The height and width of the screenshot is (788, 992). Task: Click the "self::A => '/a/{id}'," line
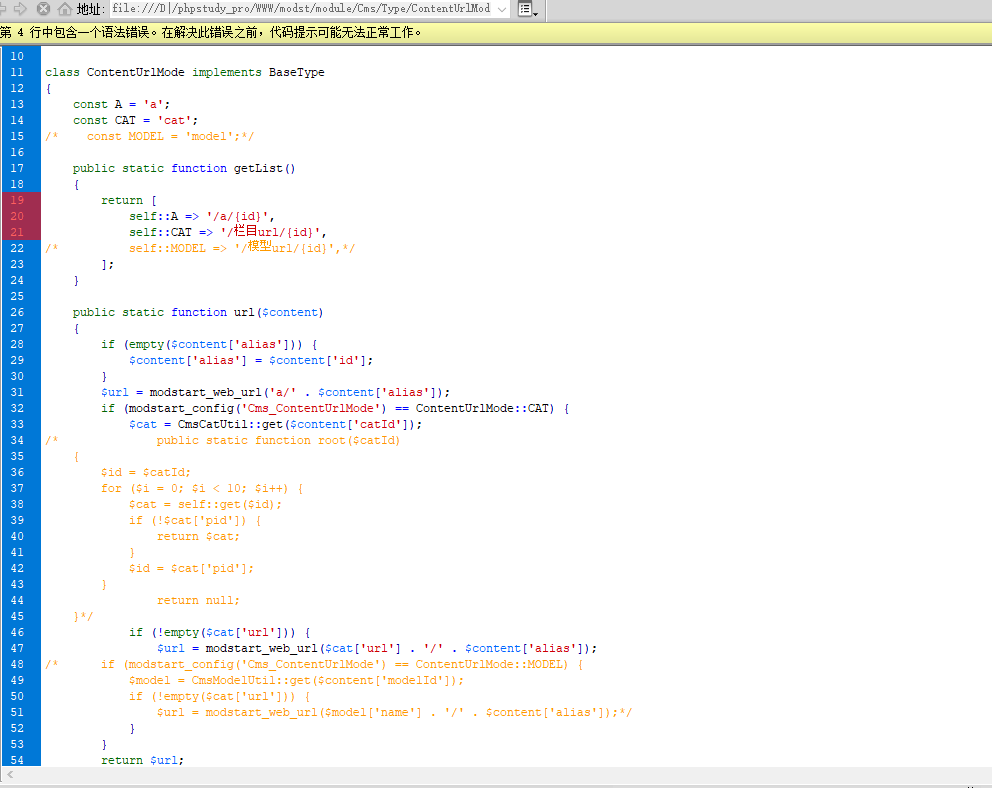tap(202, 216)
